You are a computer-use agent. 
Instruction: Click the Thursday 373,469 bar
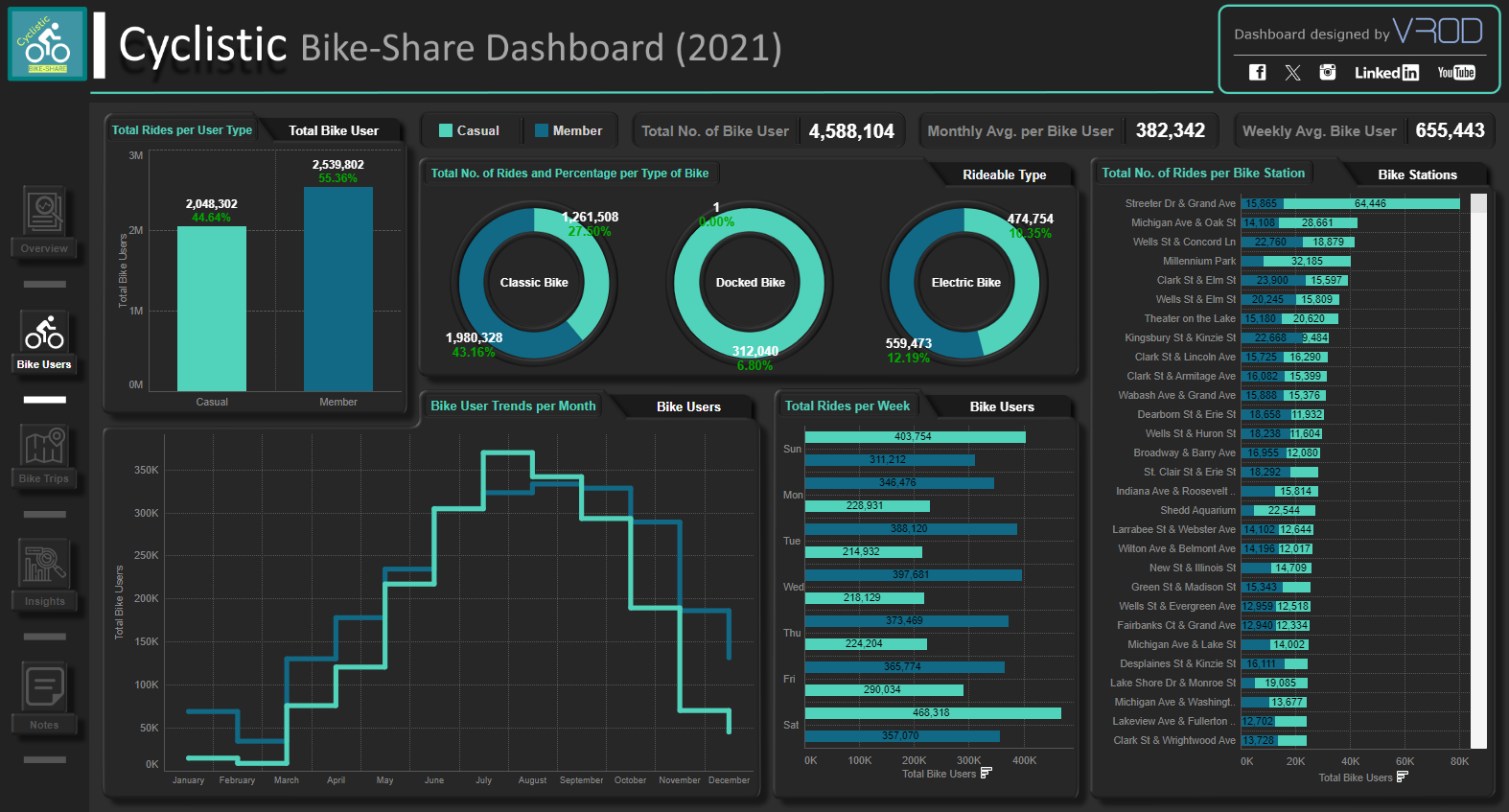pyautogui.click(x=907, y=621)
